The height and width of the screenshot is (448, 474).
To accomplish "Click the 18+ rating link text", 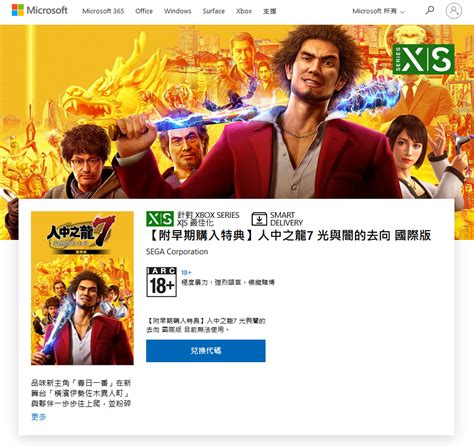I will [x=186, y=272].
